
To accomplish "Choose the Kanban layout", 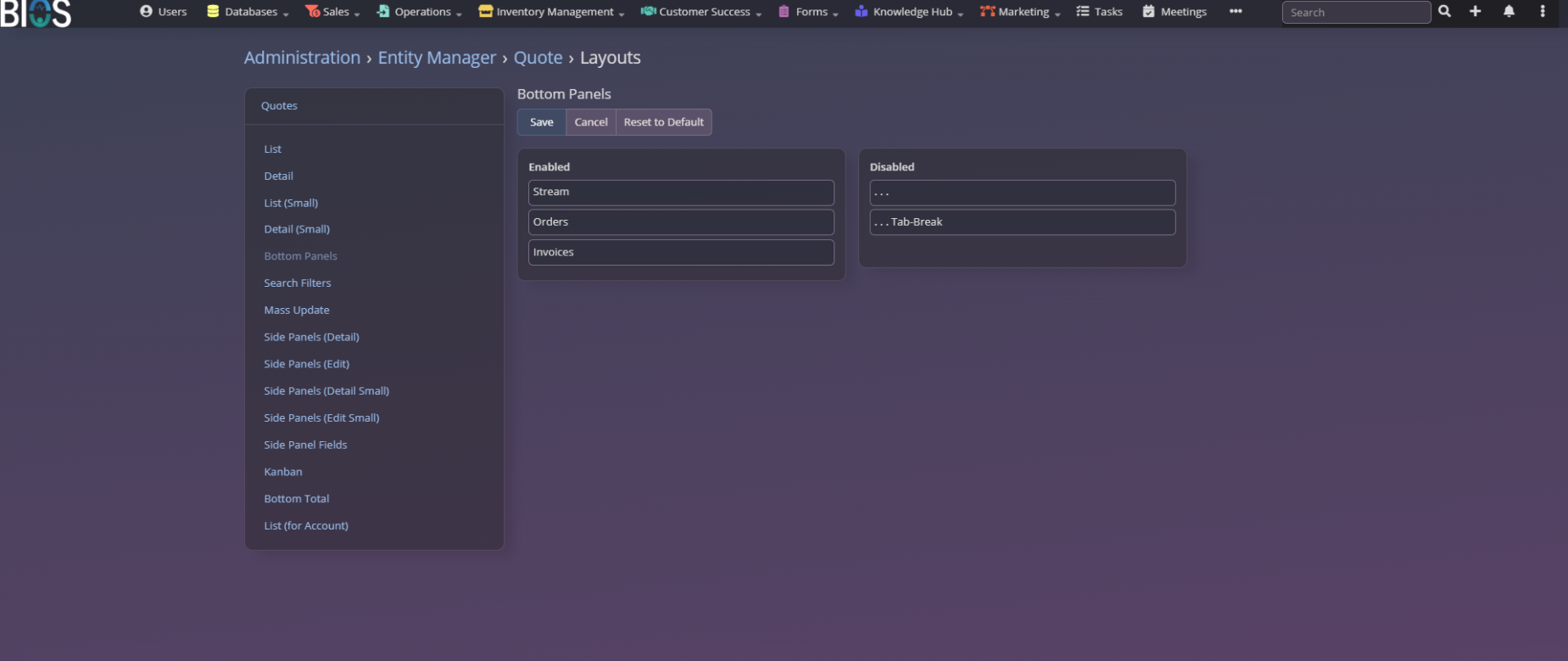I will (283, 472).
